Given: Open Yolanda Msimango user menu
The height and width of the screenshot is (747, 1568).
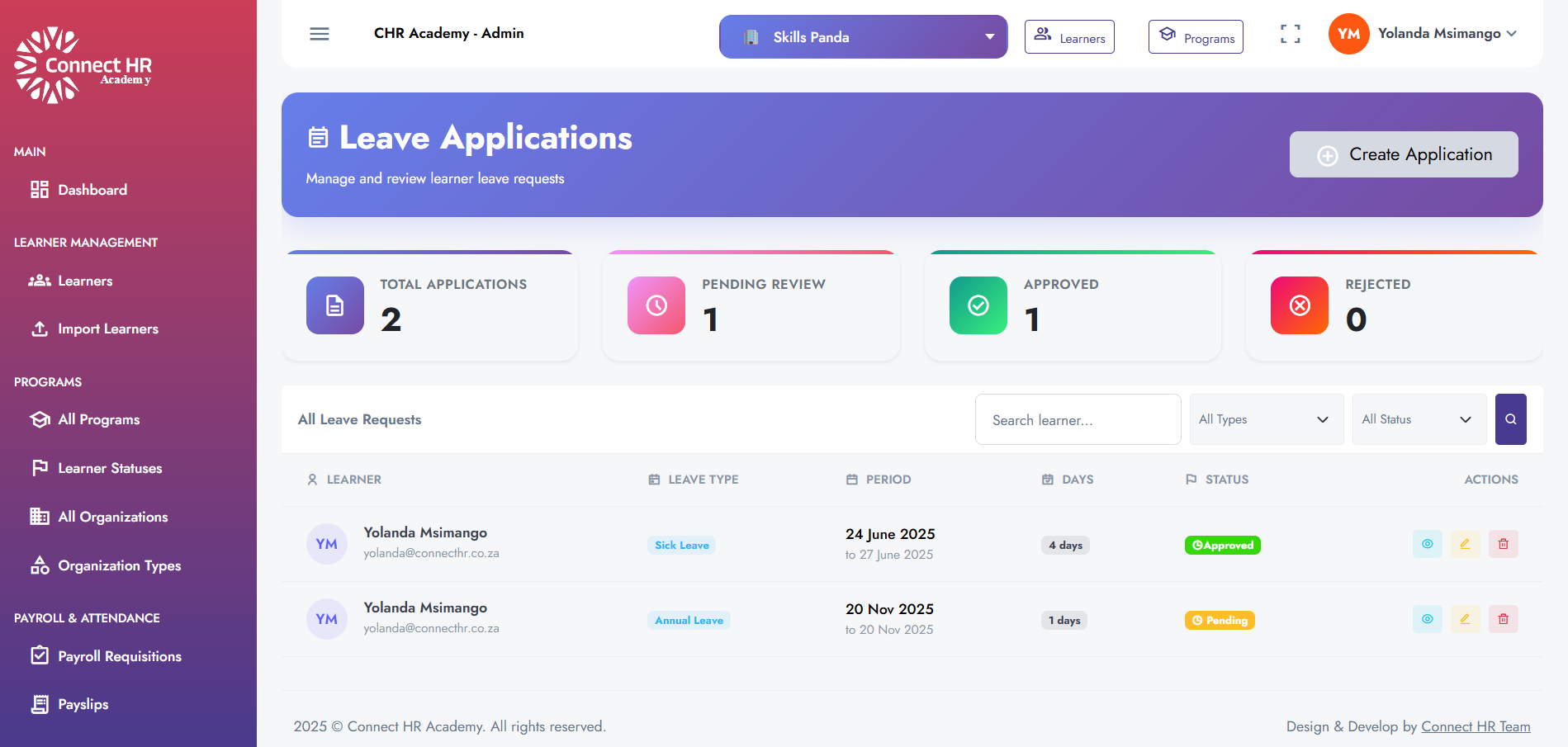Looking at the screenshot, I should click(1424, 34).
